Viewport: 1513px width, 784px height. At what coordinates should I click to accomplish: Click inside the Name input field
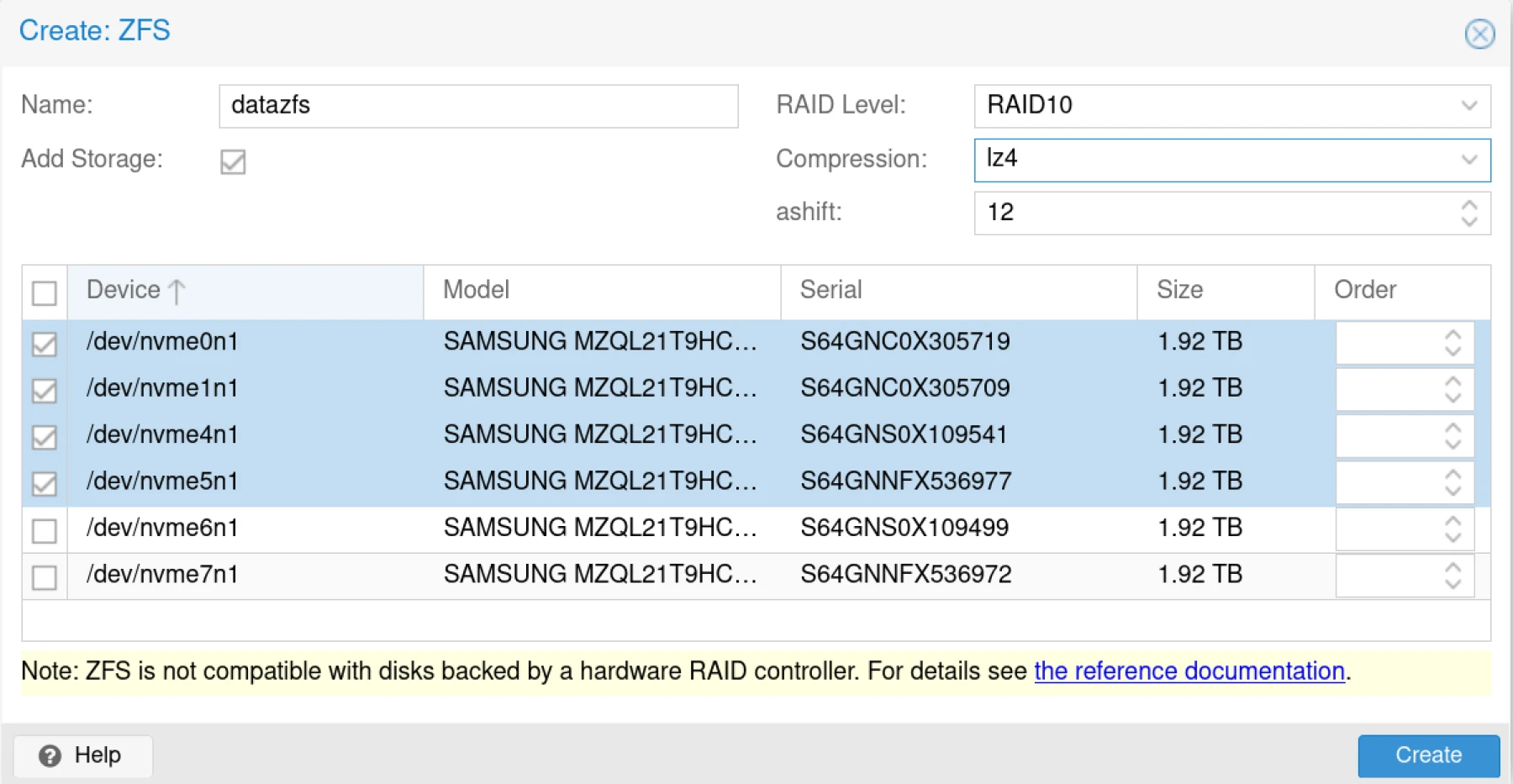(477, 105)
